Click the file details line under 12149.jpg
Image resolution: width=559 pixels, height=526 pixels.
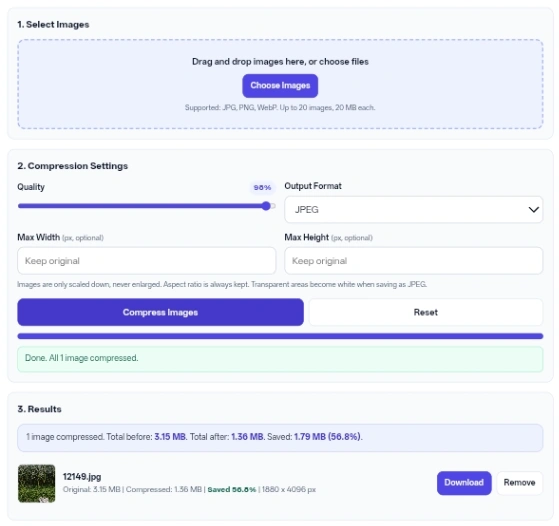pyautogui.click(x=189, y=489)
